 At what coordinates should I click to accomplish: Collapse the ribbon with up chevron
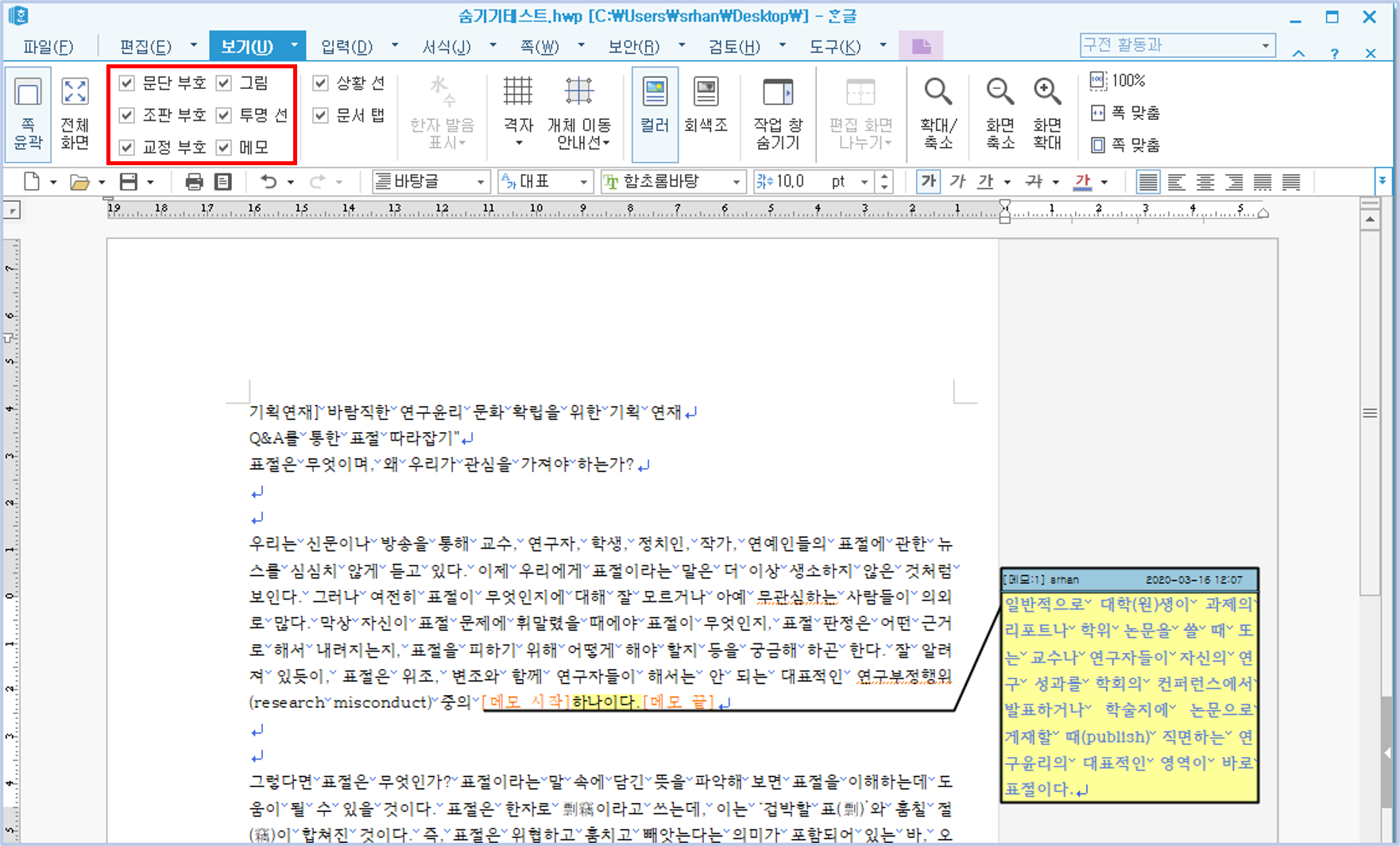[1298, 53]
